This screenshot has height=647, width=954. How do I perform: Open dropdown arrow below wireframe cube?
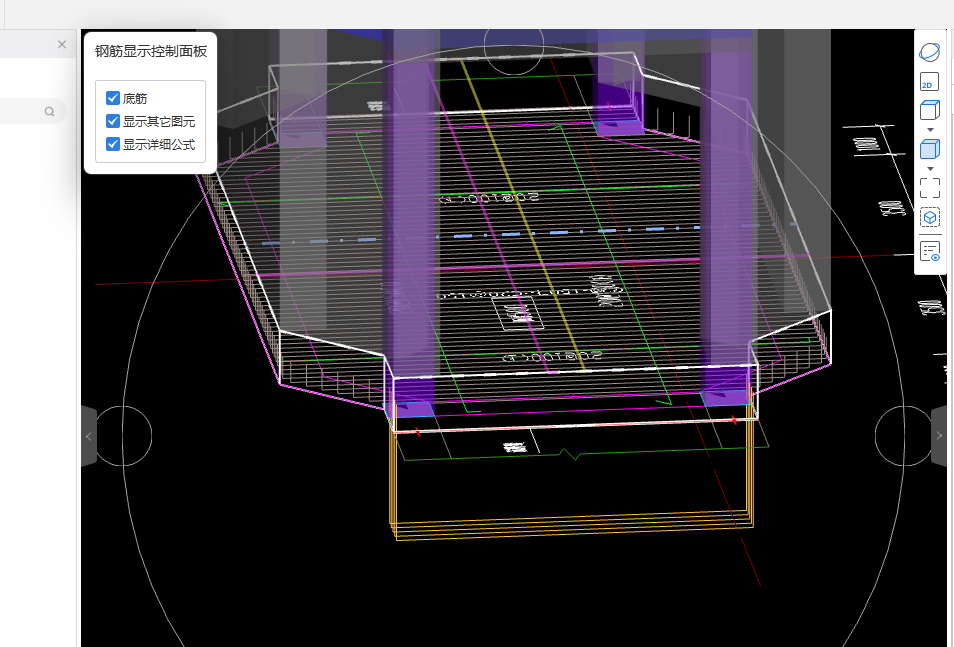[930, 130]
